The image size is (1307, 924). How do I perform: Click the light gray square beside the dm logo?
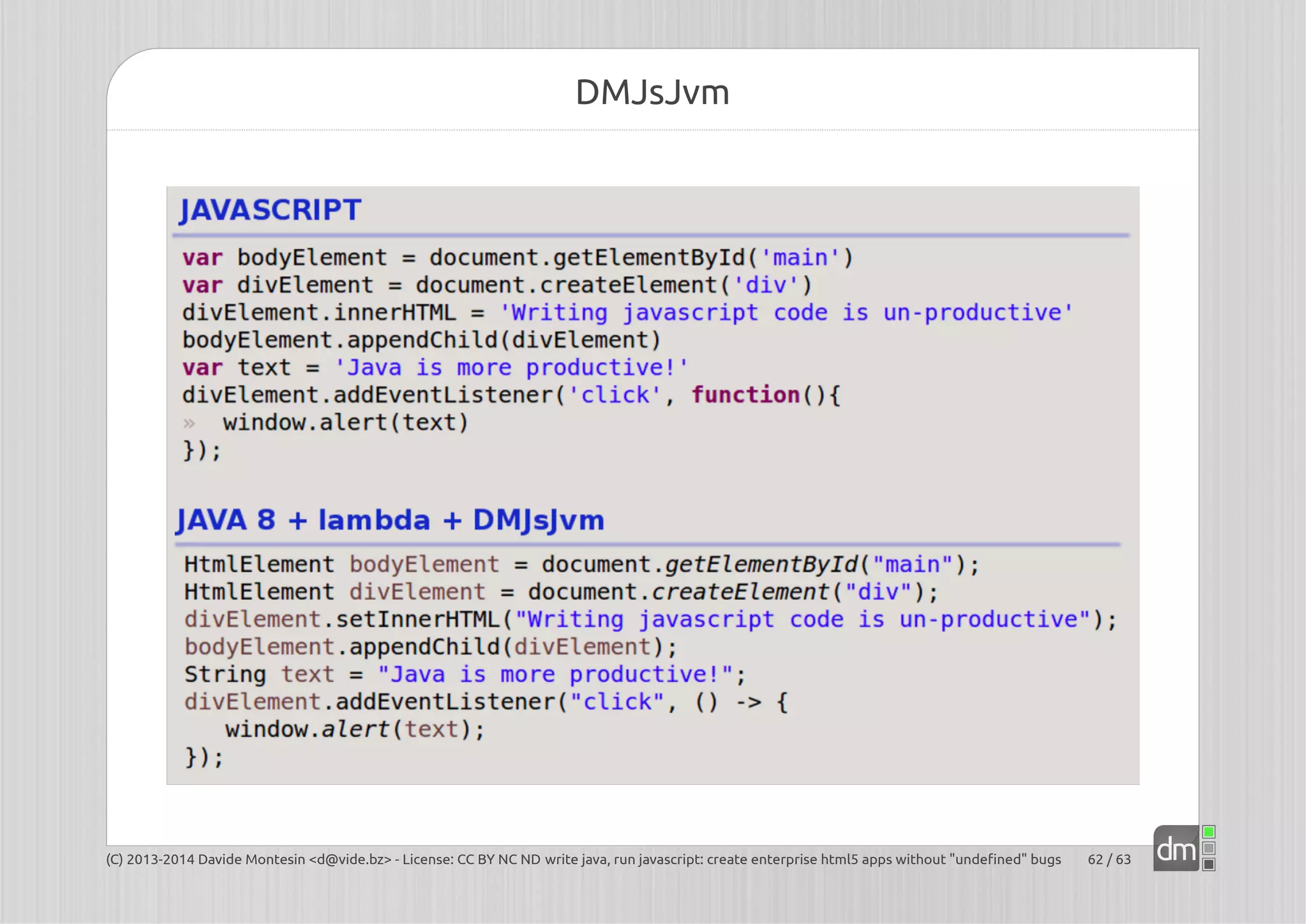tap(1209, 848)
